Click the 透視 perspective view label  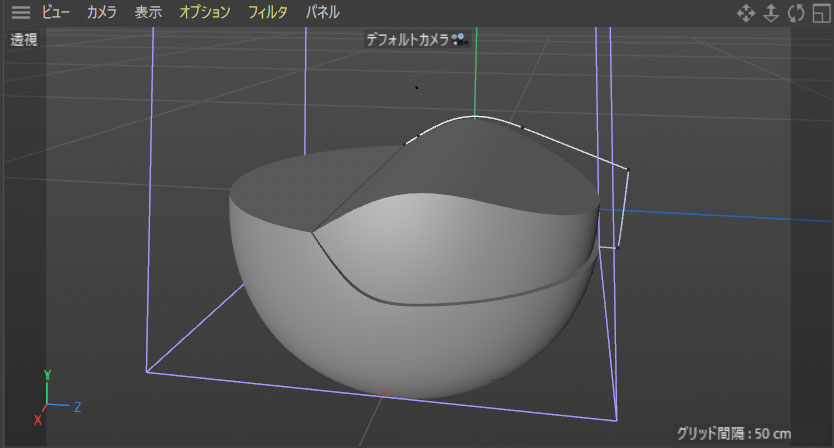(x=24, y=40)
